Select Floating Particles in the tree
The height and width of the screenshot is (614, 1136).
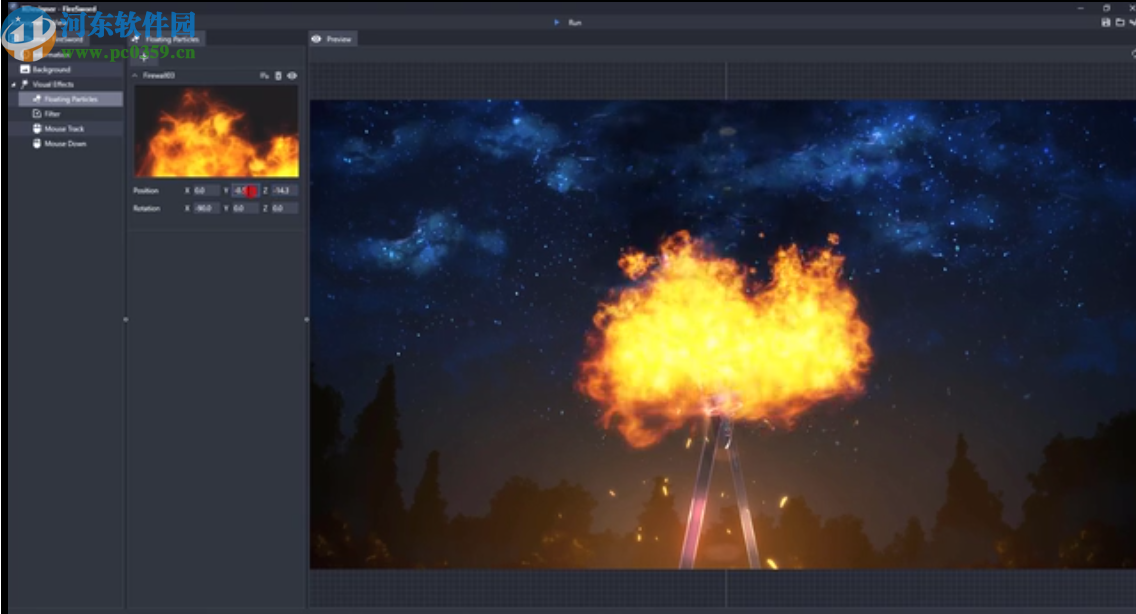(70, 99)
